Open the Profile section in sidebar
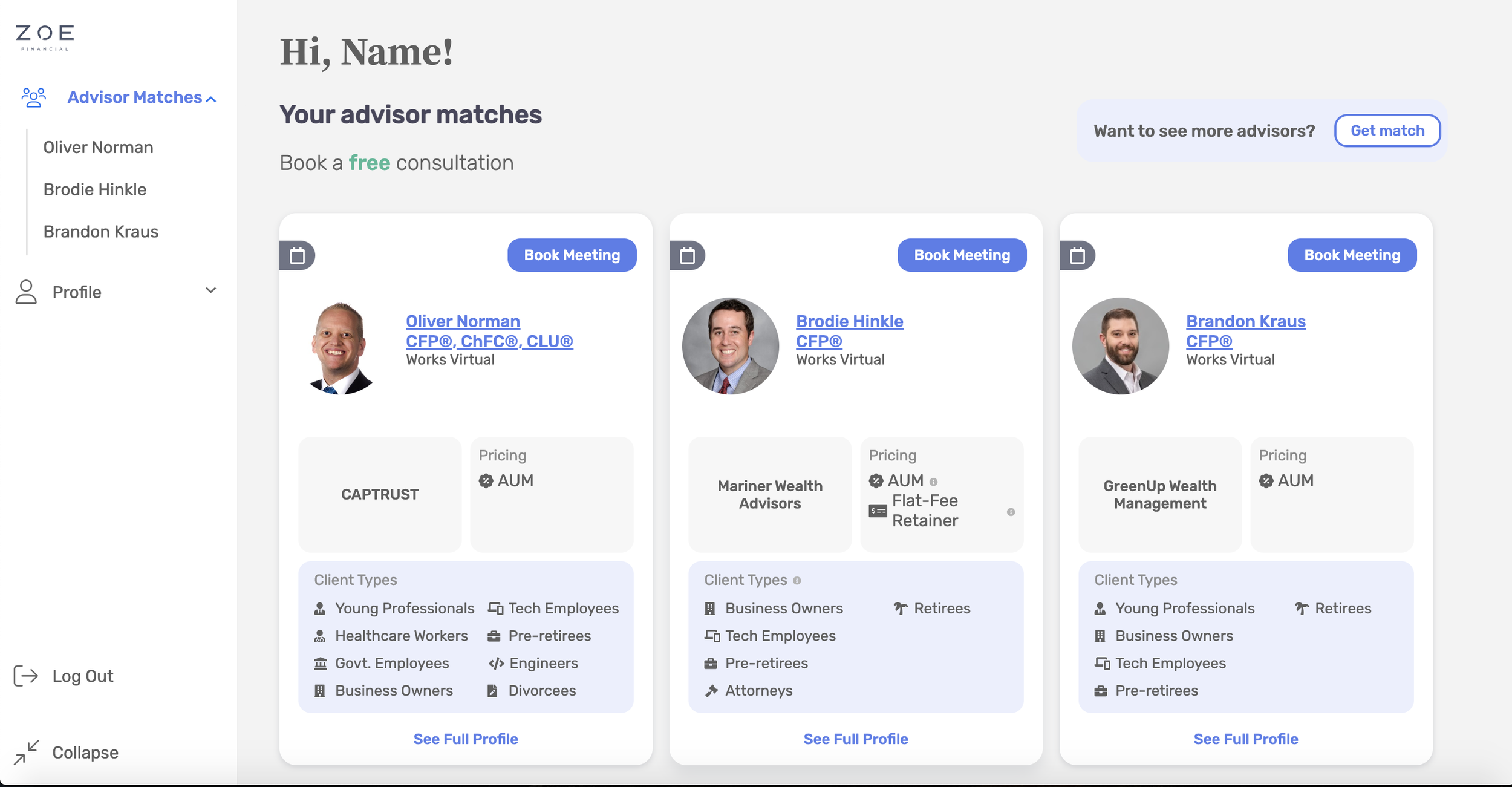The width and height of the screenshot is (1512, 787). point(77,292)
